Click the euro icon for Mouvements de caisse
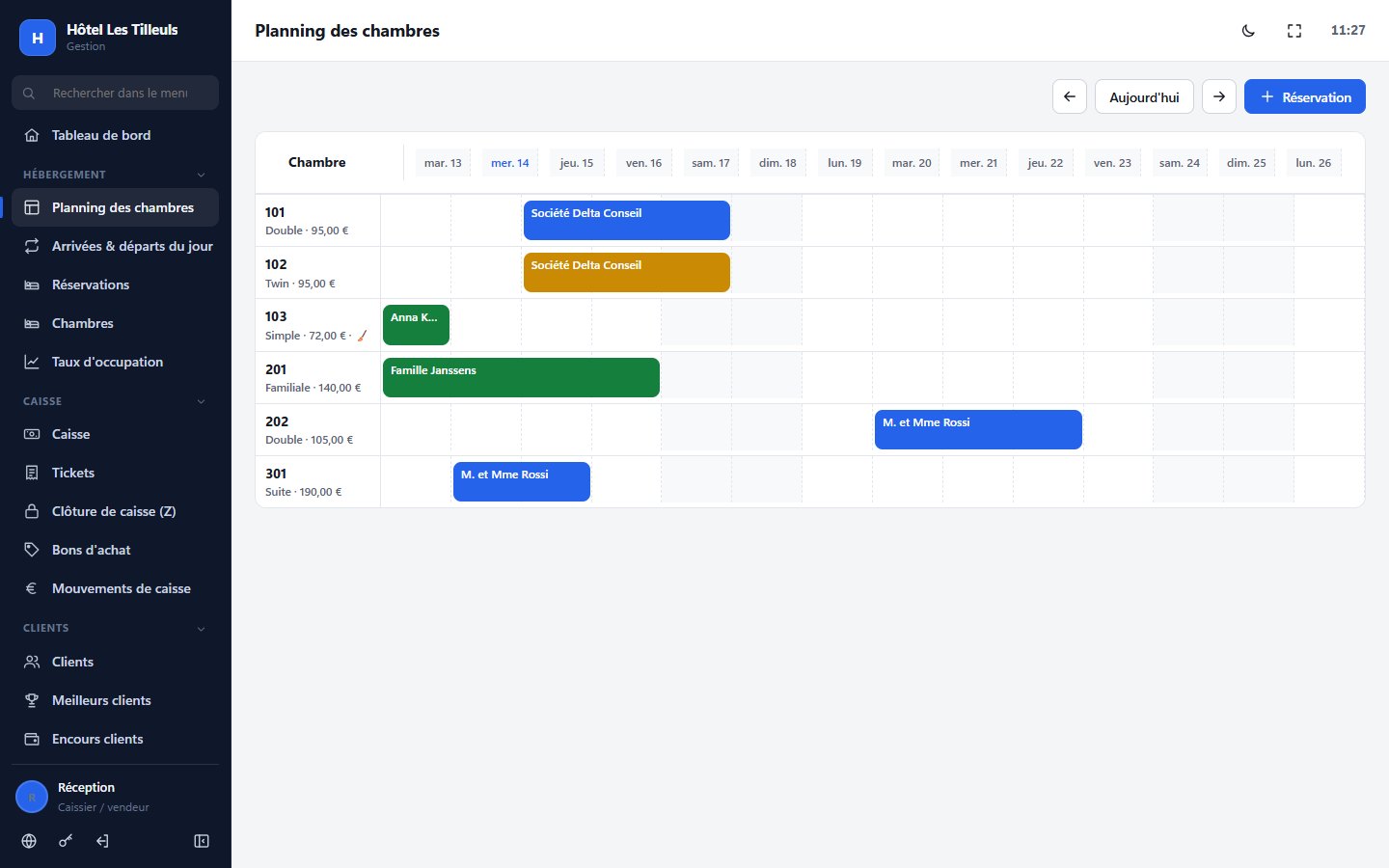 pyautogui.click(x=32, y=588)
